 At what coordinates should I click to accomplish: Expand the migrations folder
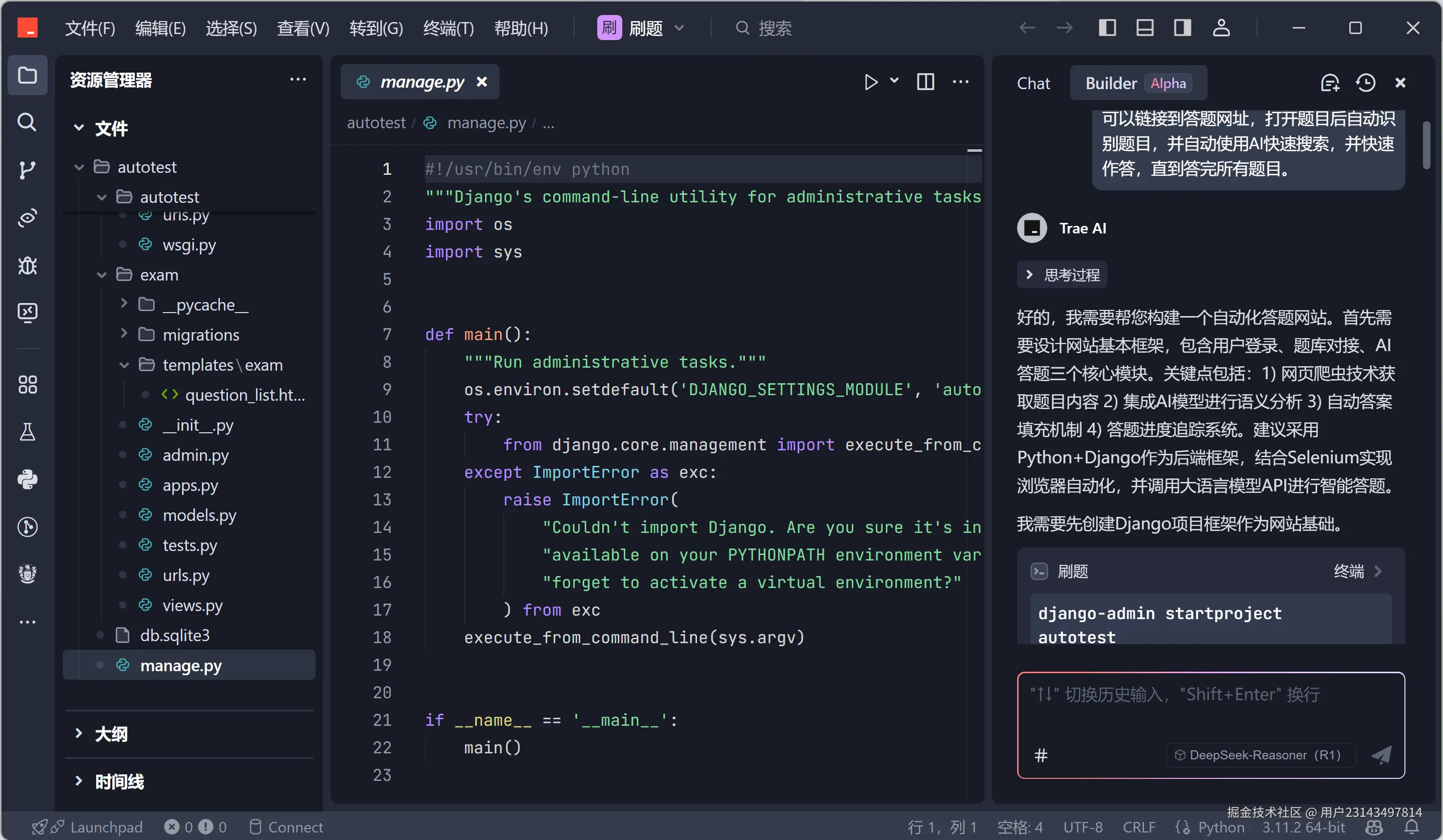pyautogui.click(x=124, y=333)
